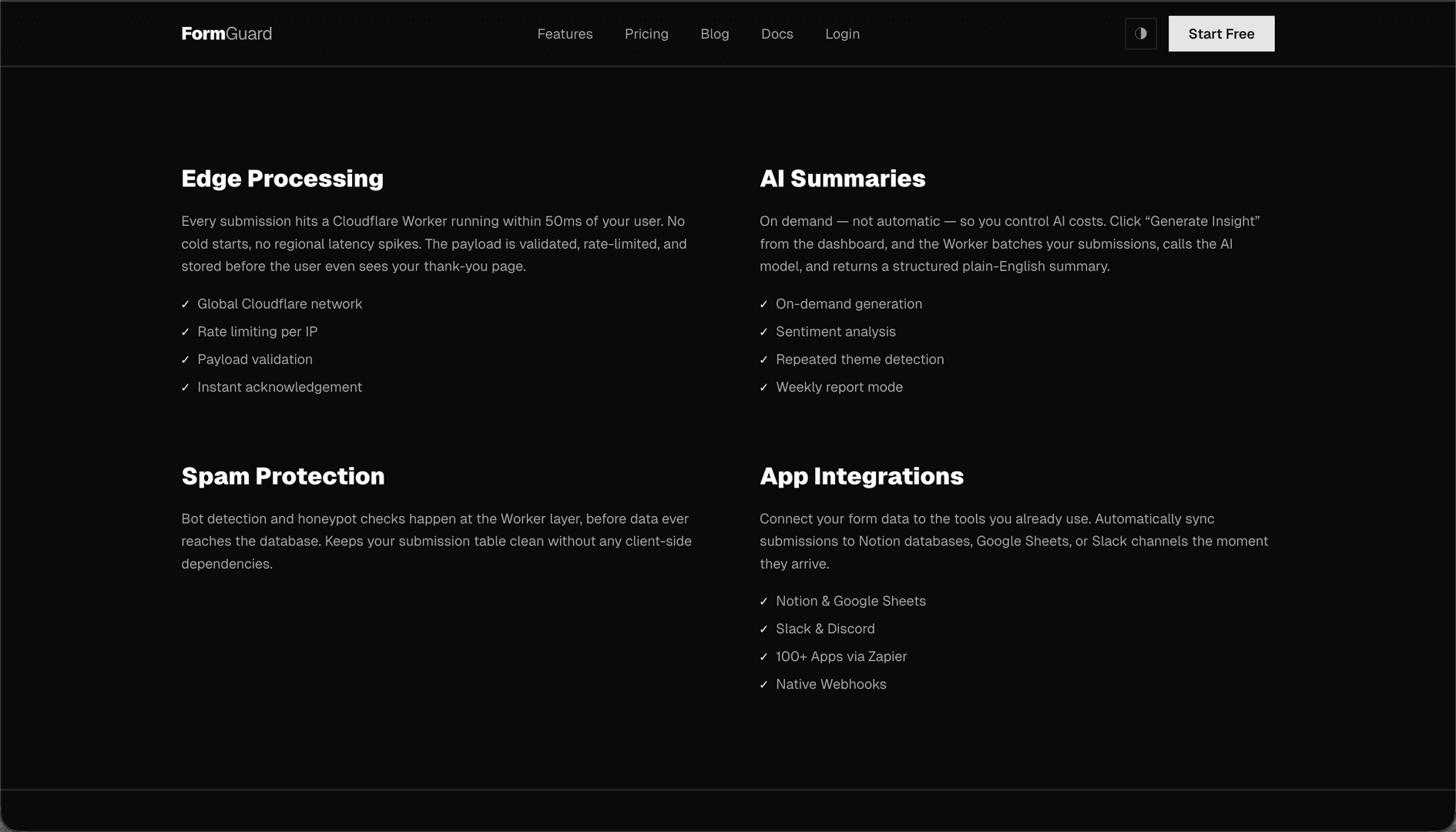Expand the App Integrations section heading
This screenshot has width=1456, height=832.
[x=861, y=476]
